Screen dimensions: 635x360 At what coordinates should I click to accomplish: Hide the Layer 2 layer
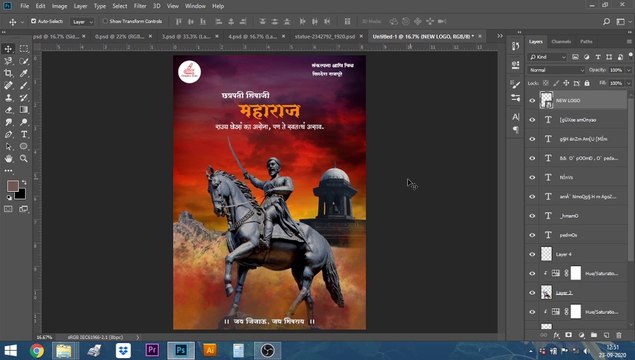click(532, 293)
